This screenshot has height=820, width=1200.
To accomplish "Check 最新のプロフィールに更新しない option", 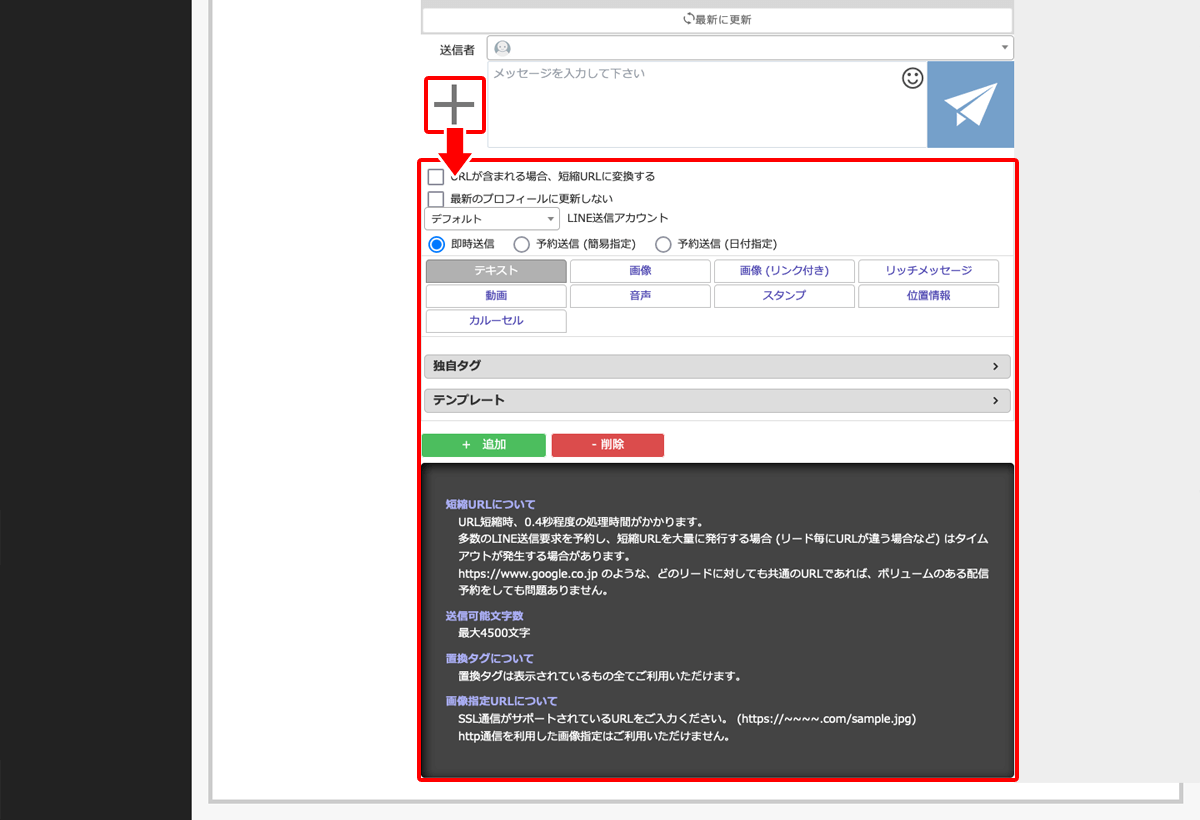I will pos(436,199).
